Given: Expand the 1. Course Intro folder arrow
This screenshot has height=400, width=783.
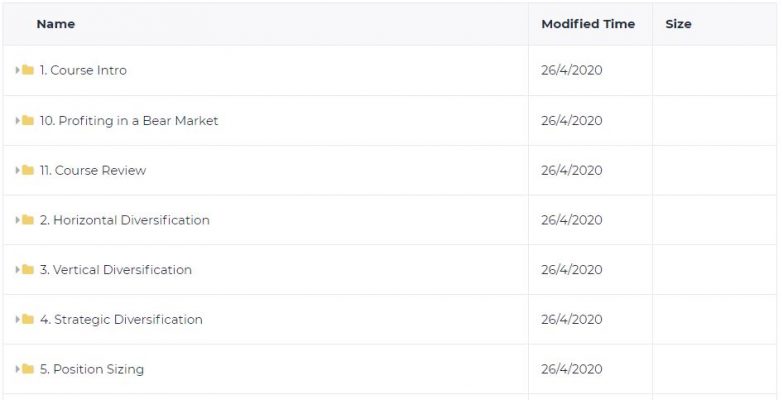Looking at the screenshot, I should point(17,70).
